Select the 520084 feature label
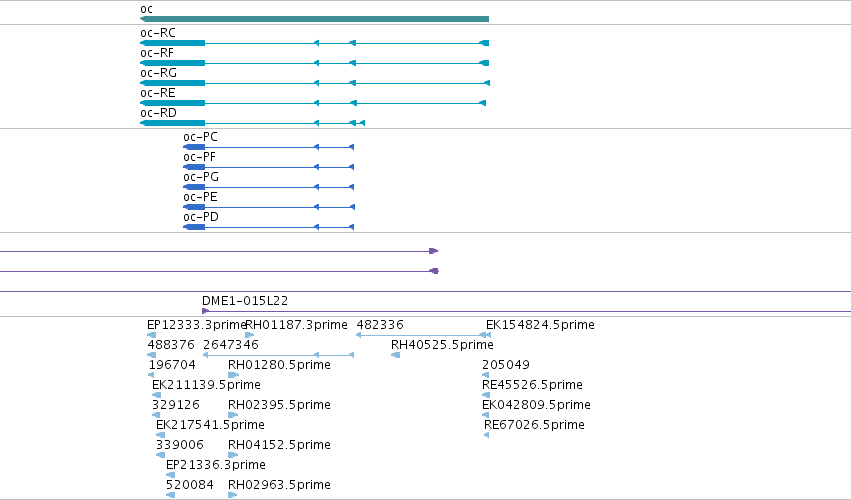 coord(189,486)
